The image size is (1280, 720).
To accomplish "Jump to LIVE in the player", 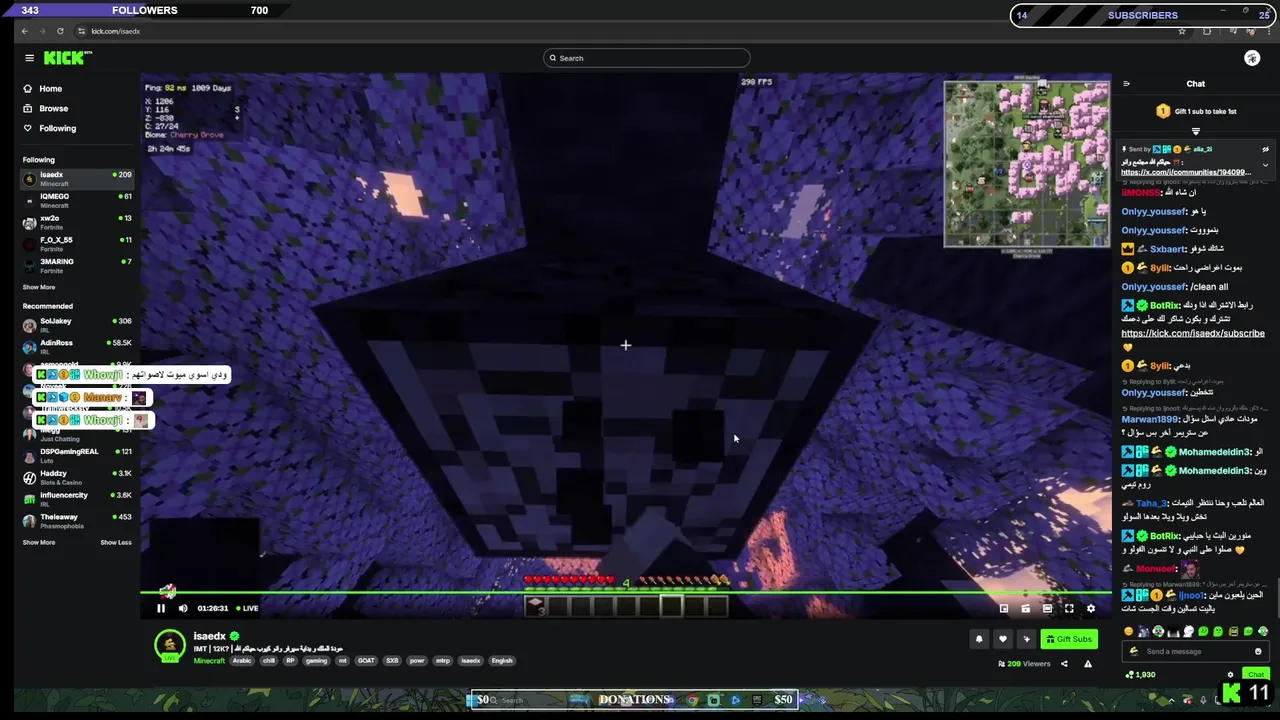I will pos(246,608).
